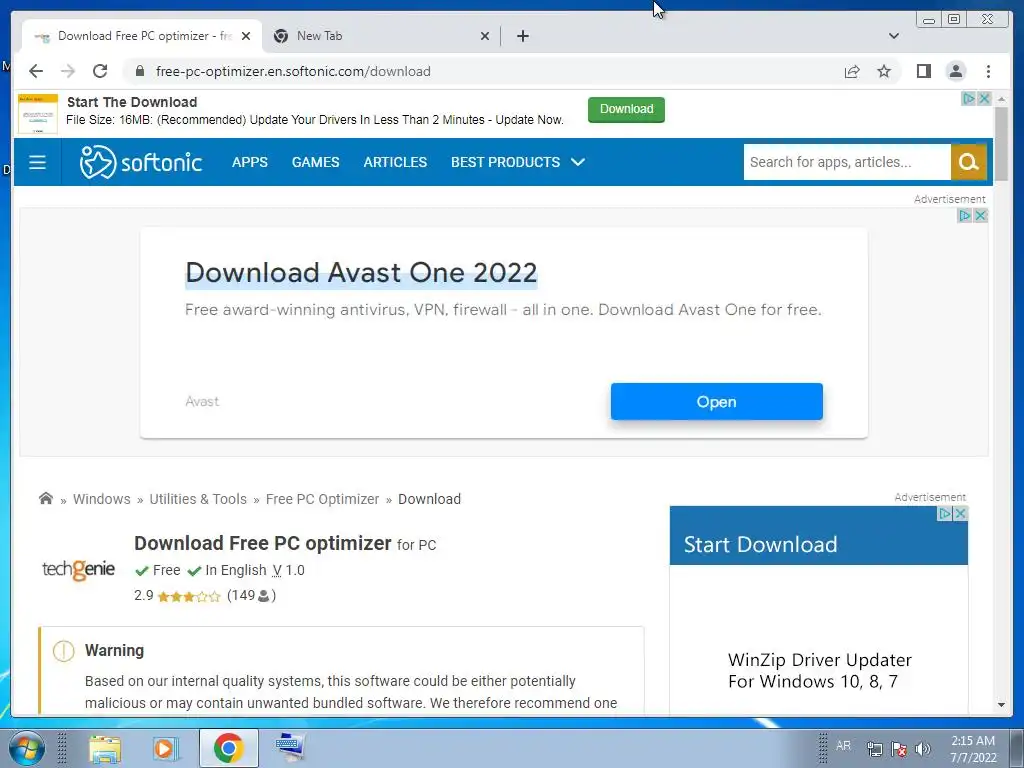
Task: Open the ARTICLES menu item
Action: point(395,162)
